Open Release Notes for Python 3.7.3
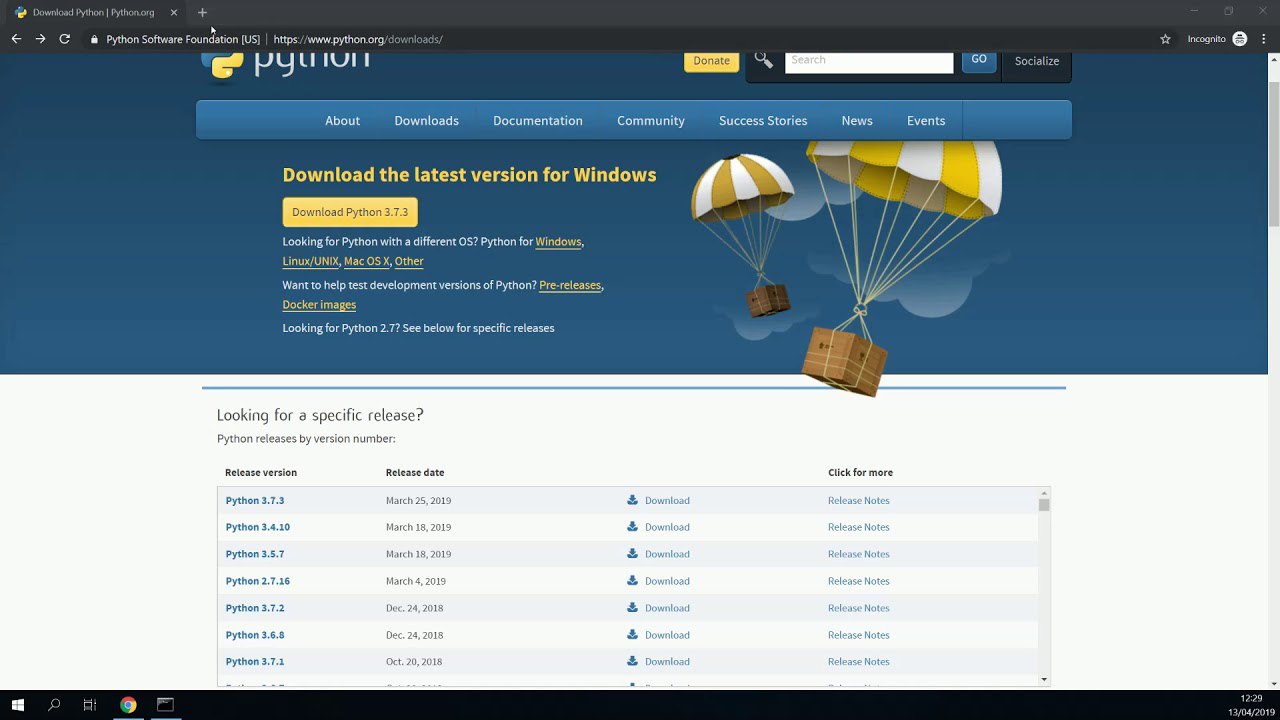 point(858,500)
